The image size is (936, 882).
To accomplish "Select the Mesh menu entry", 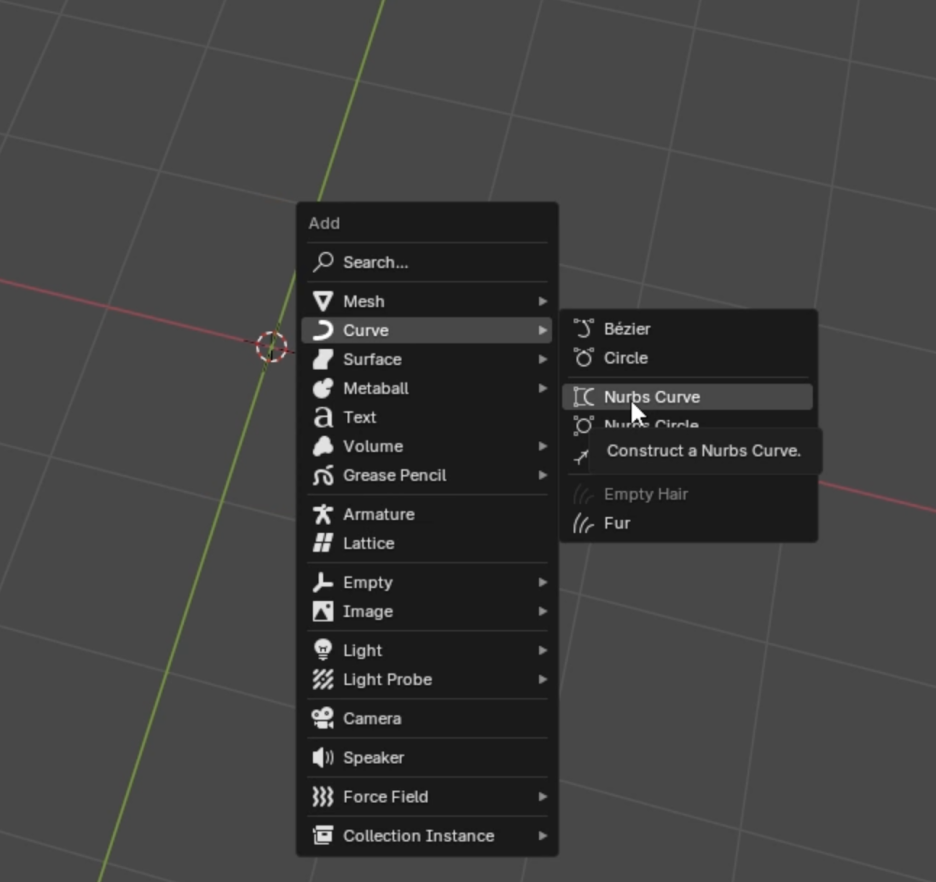I will coord(427,301).
